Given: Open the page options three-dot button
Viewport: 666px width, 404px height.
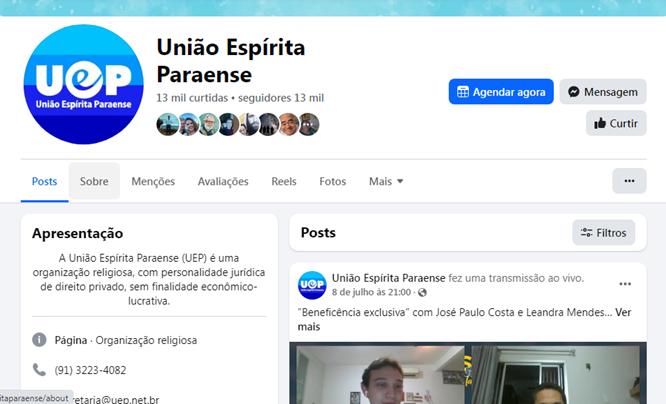Looking at the screenshot, I should [x=629, y=181].
